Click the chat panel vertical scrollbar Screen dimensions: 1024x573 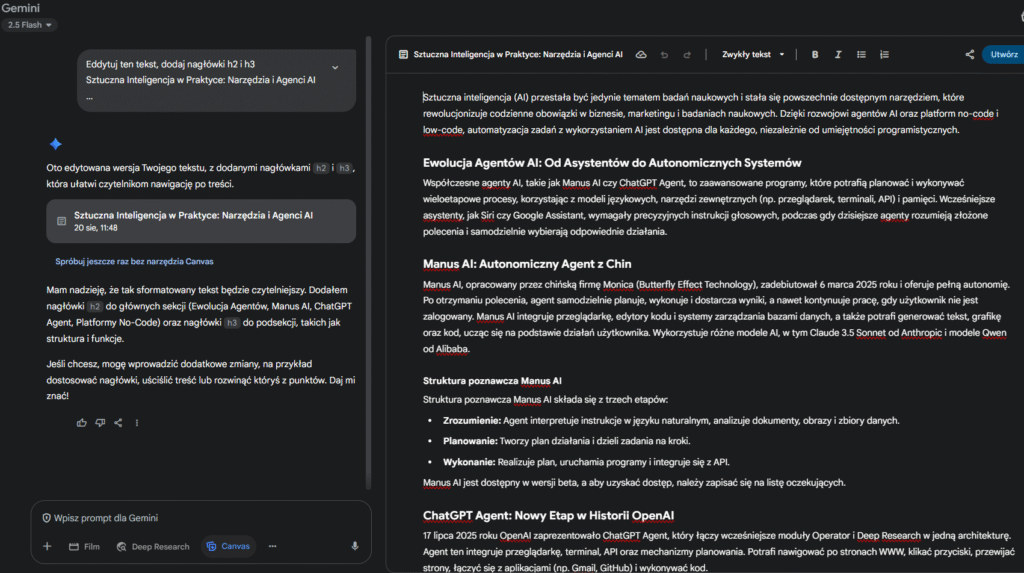tap(368, 261)
